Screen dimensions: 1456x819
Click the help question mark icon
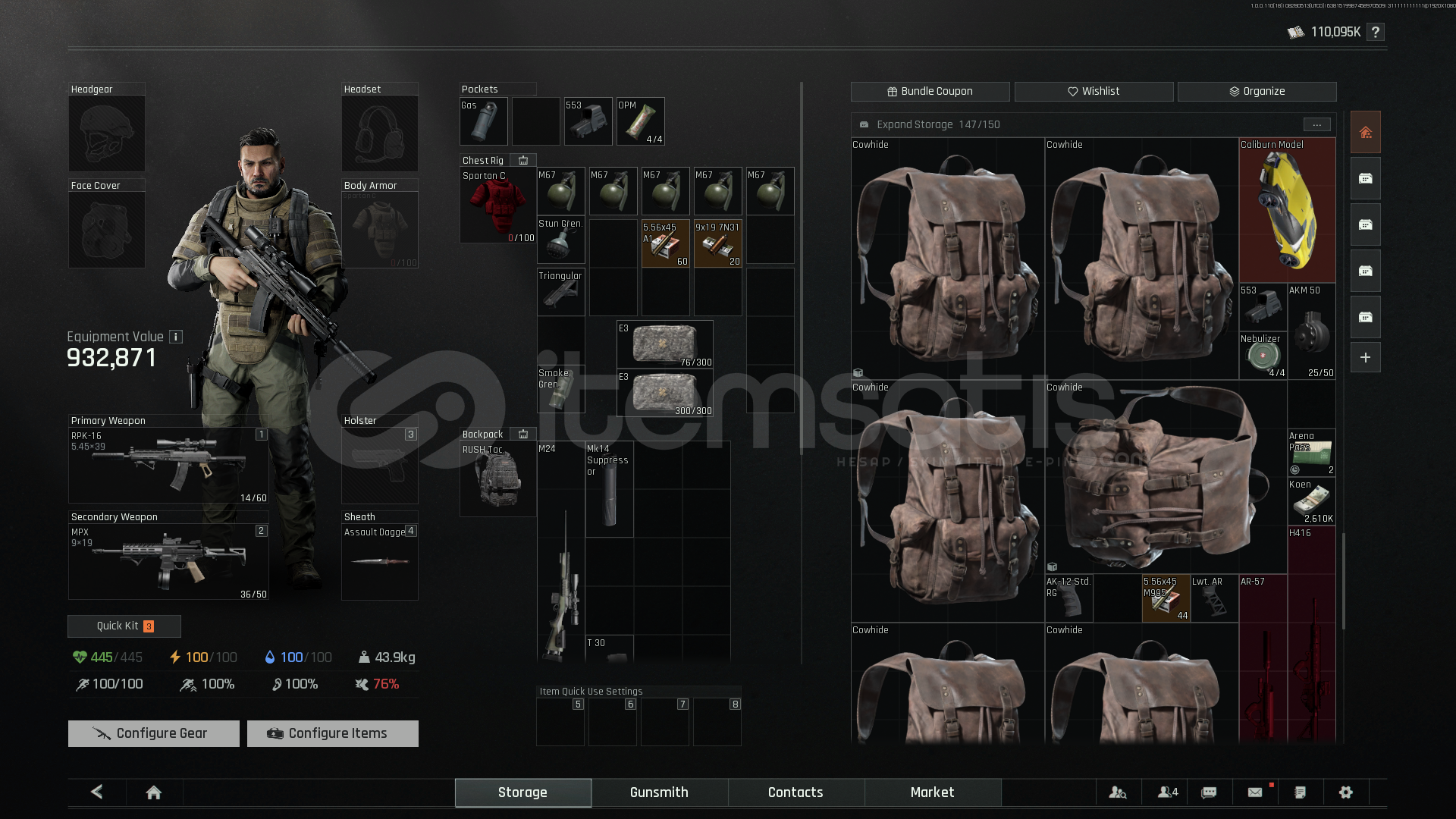1375,32
